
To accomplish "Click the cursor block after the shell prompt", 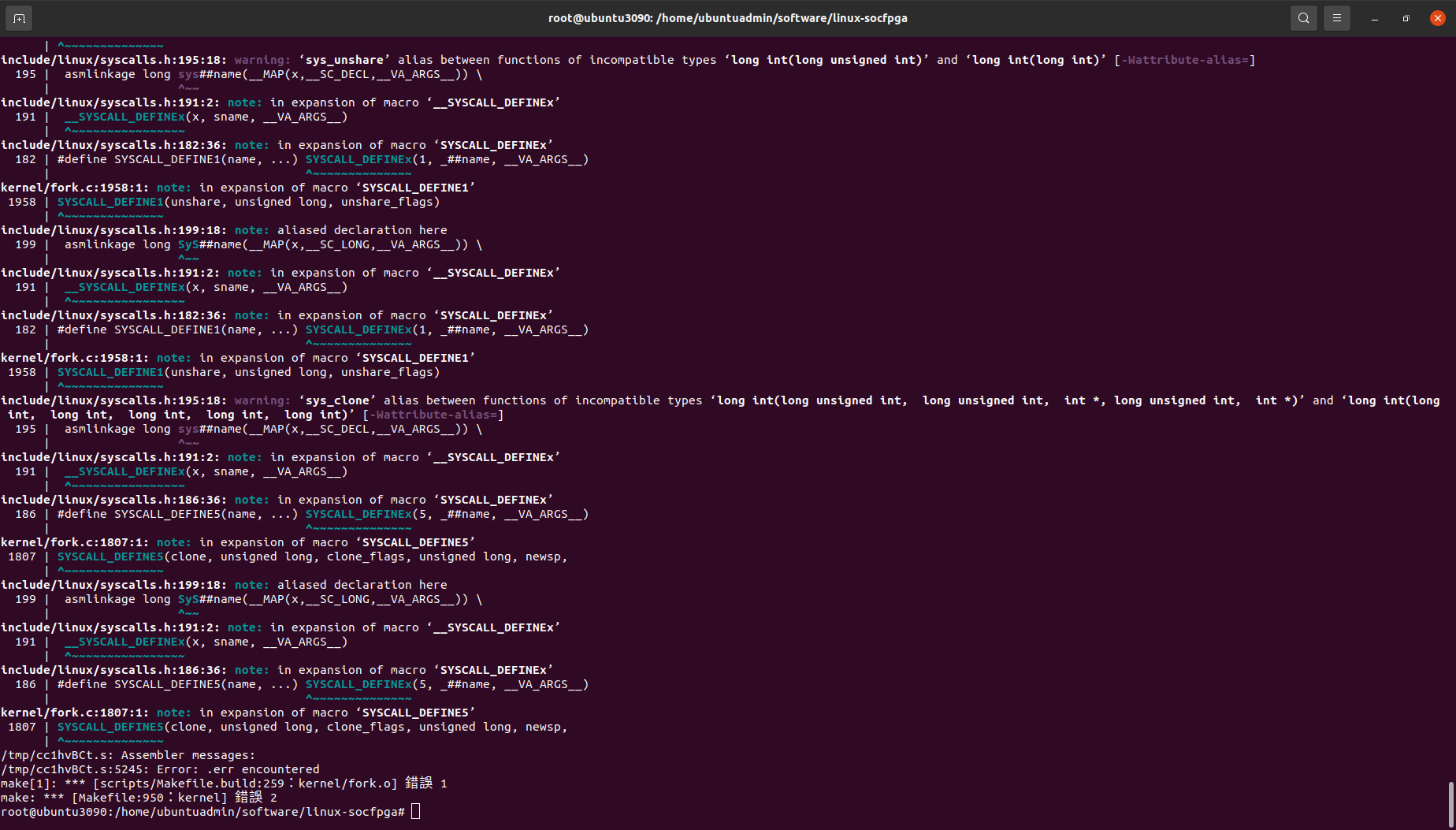I will click(416, 812).
